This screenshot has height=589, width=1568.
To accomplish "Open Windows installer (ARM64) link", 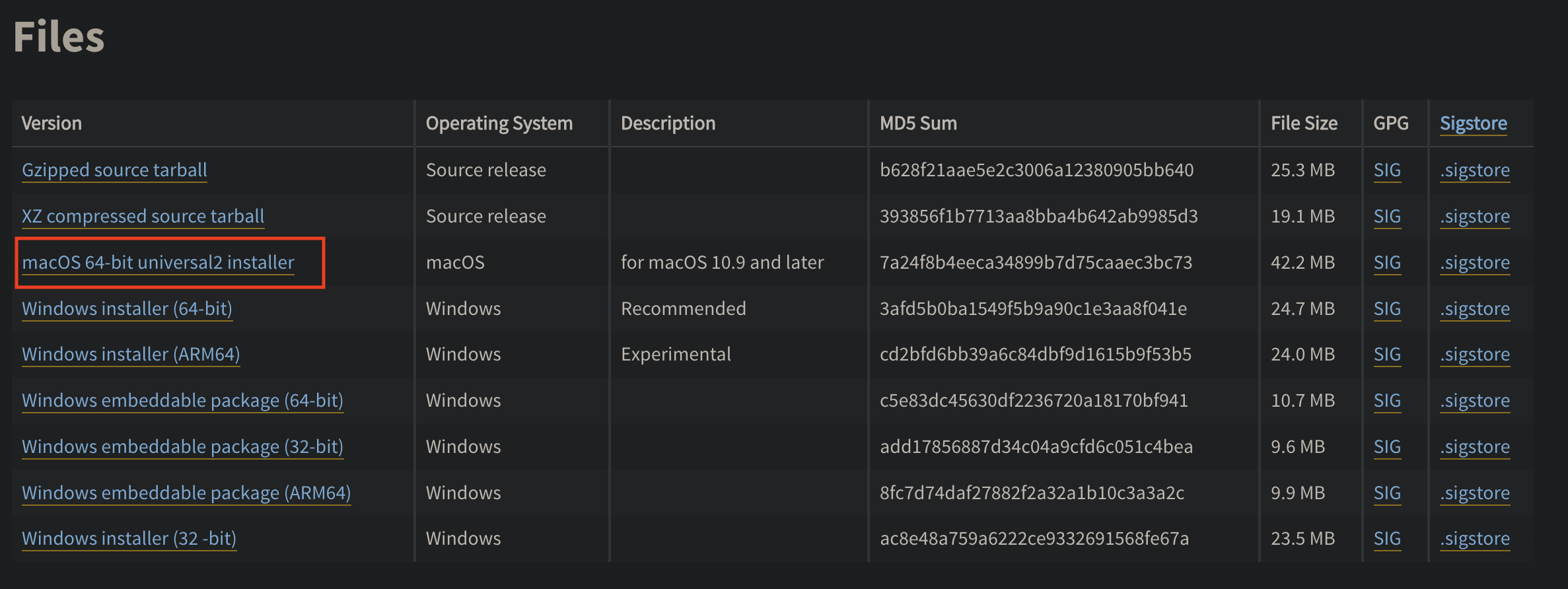I will 131,355.
